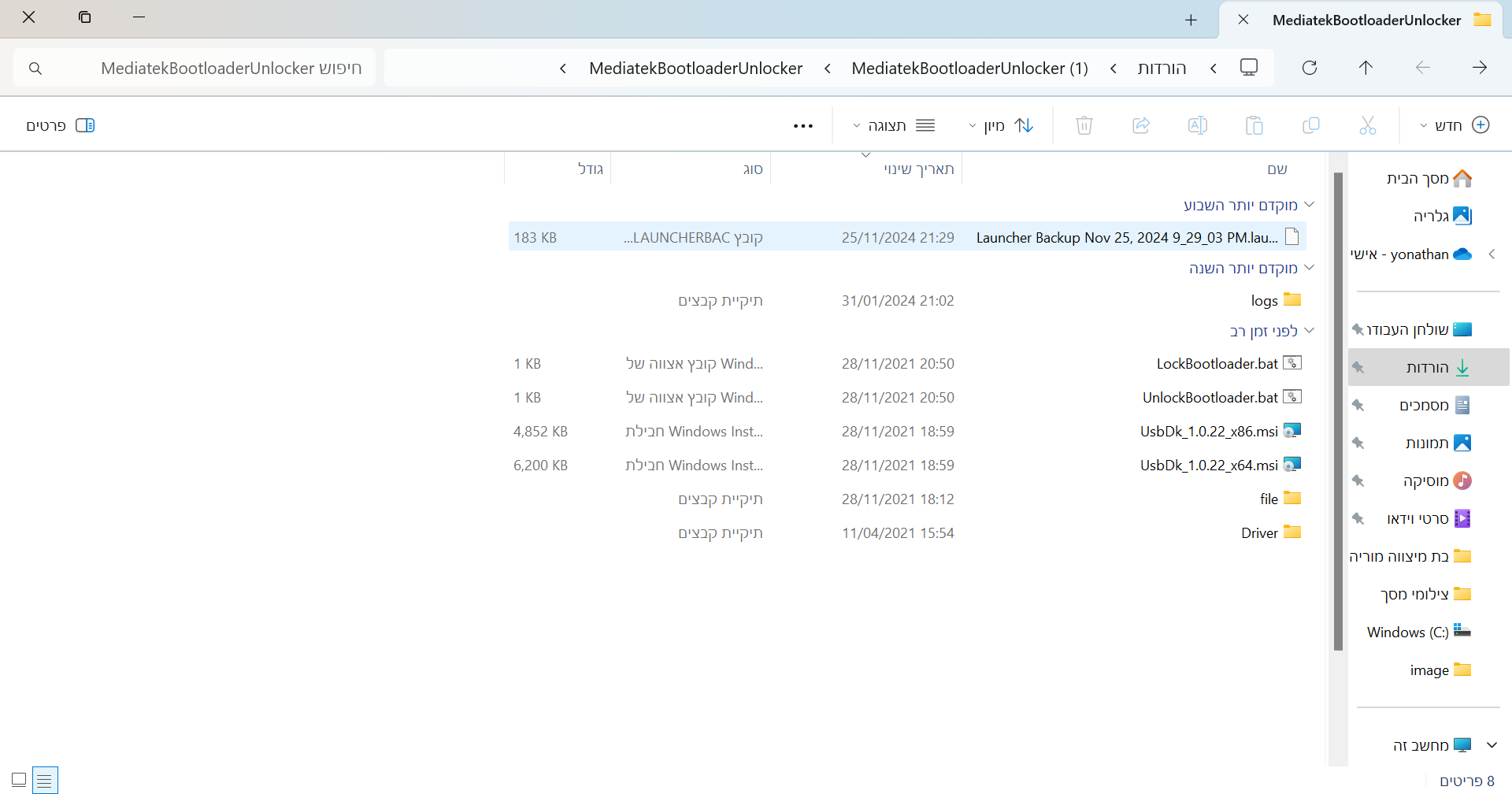
Task: Open image folder in sidebar
Action: pos(1440,670)
